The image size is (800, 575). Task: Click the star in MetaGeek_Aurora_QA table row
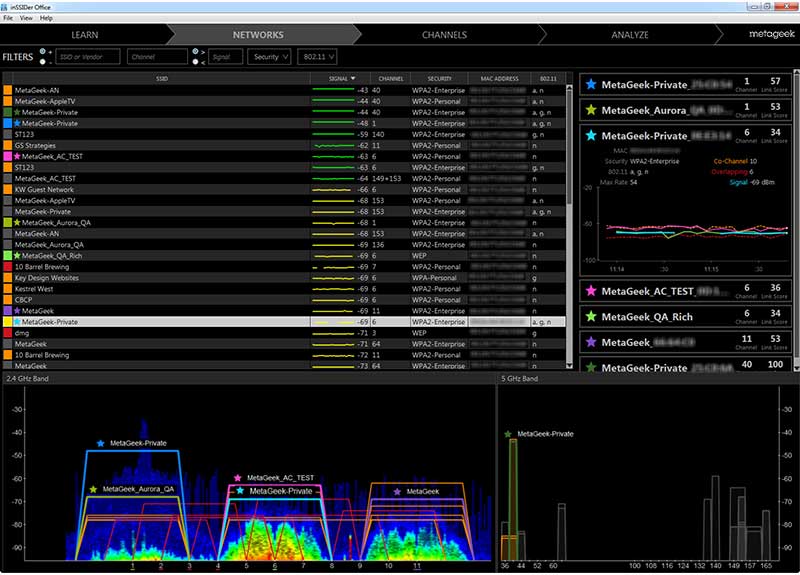(x=17, y=222)
